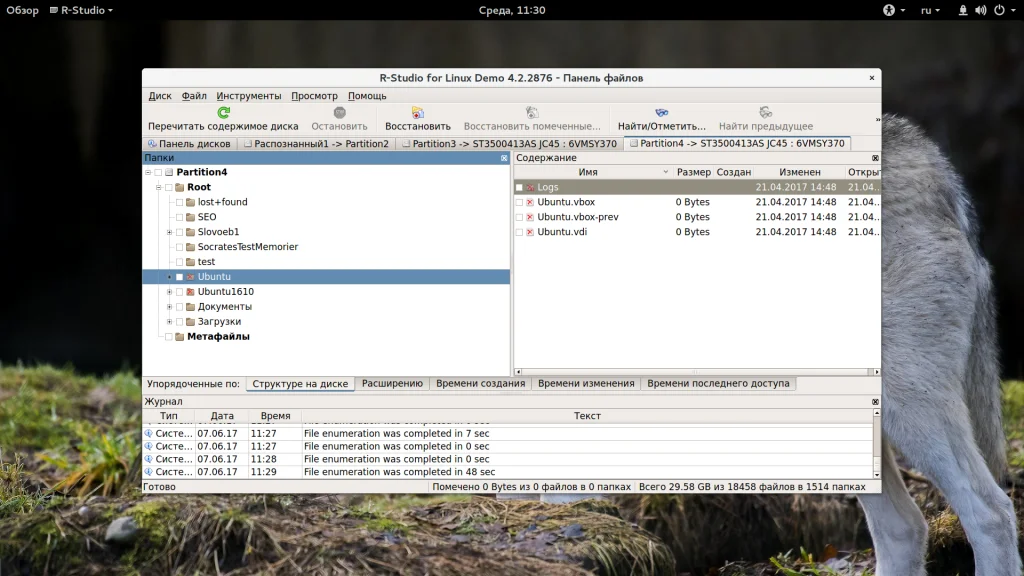
Task: Click the toolbar overflow chevron at the right edge
Action: click(877, 120)
